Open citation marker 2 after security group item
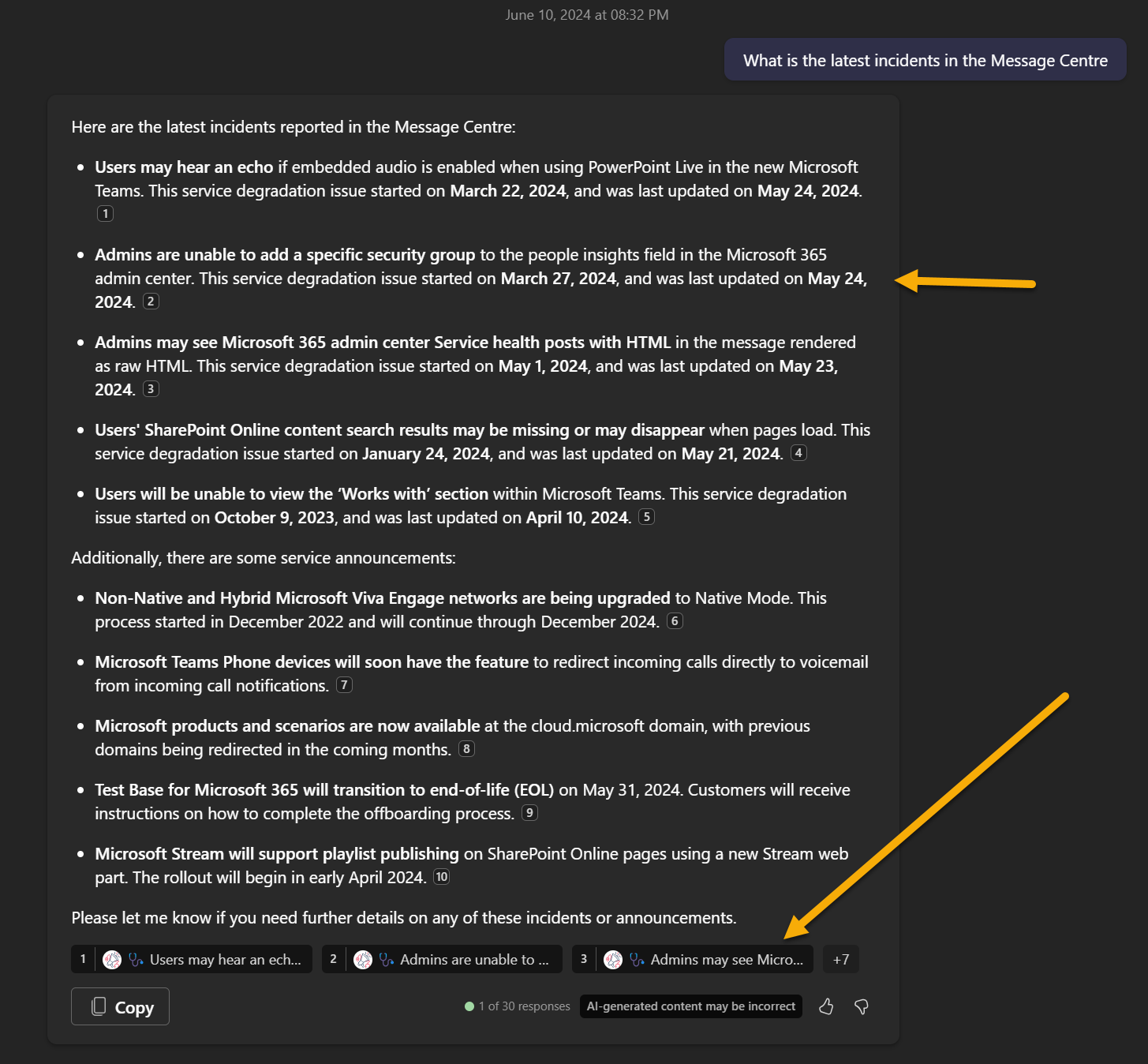The height and width of the screenshot is (1064, 1148). 151,302
